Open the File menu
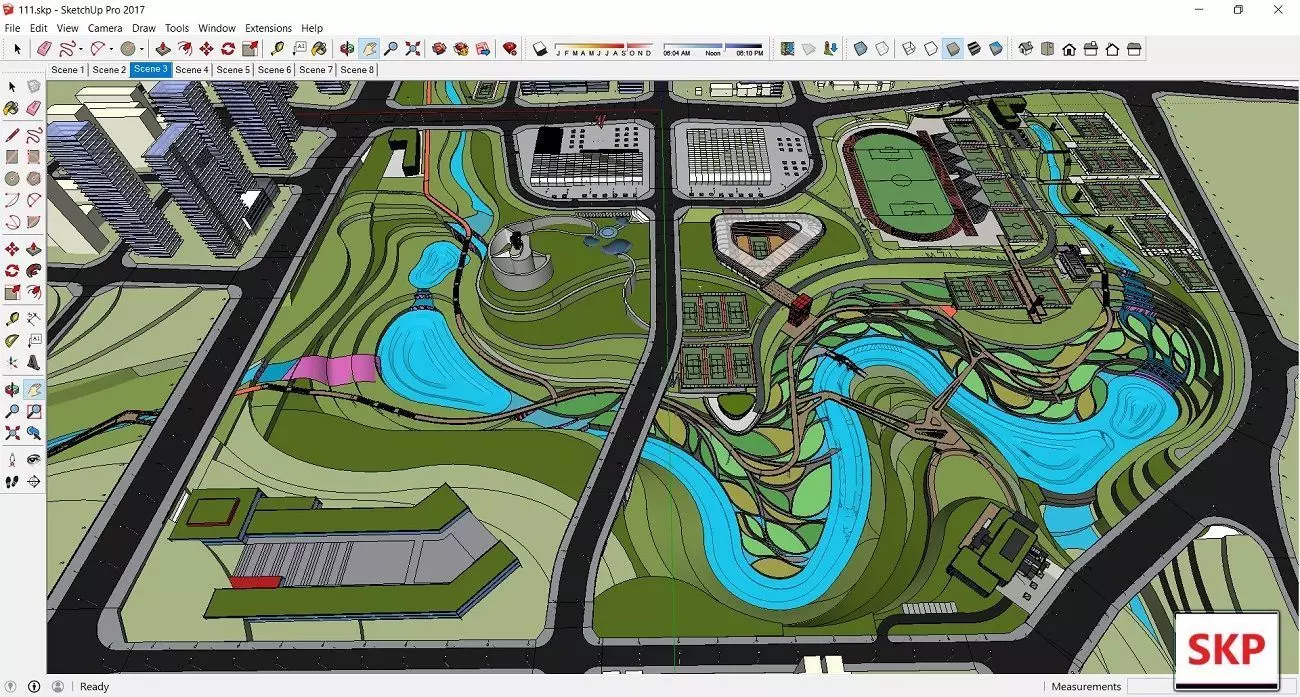This screenshot has height=697, width=1300. [12, 28]
